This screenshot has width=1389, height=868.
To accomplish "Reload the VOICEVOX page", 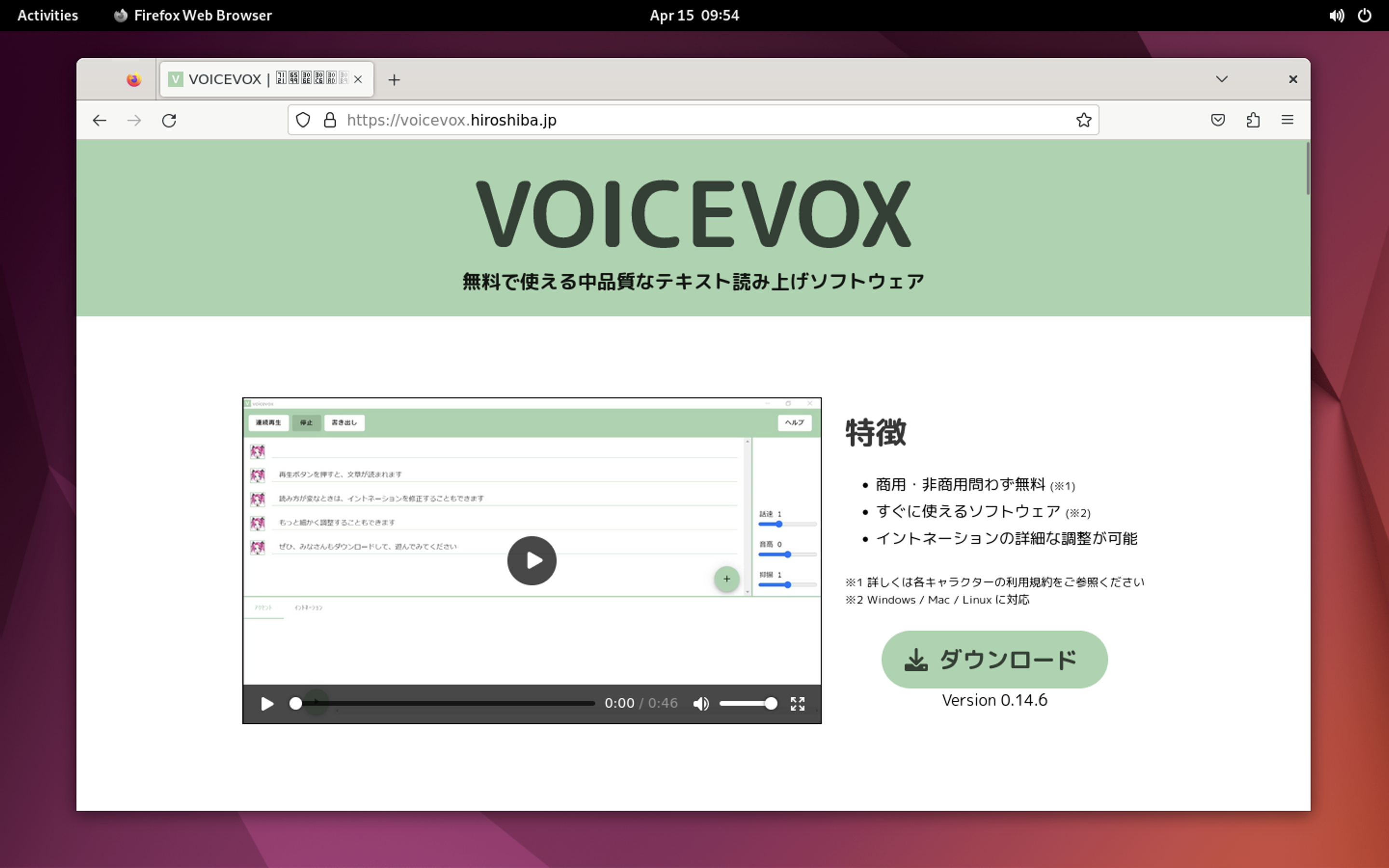I will click(169, 120).
